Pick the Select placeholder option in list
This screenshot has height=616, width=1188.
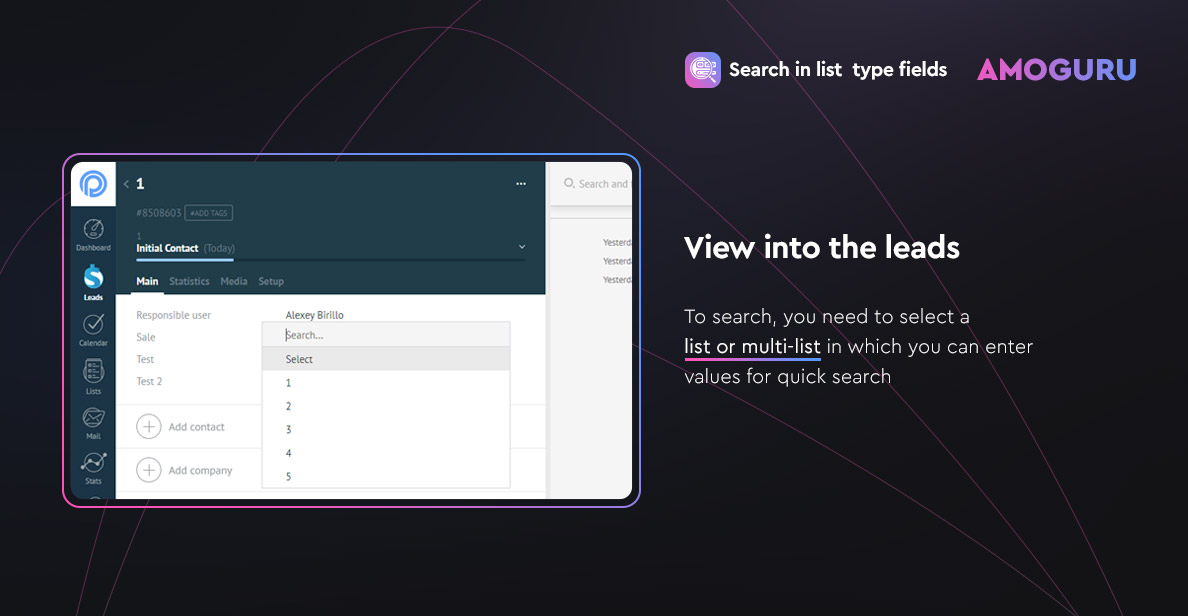pos(299,359)
